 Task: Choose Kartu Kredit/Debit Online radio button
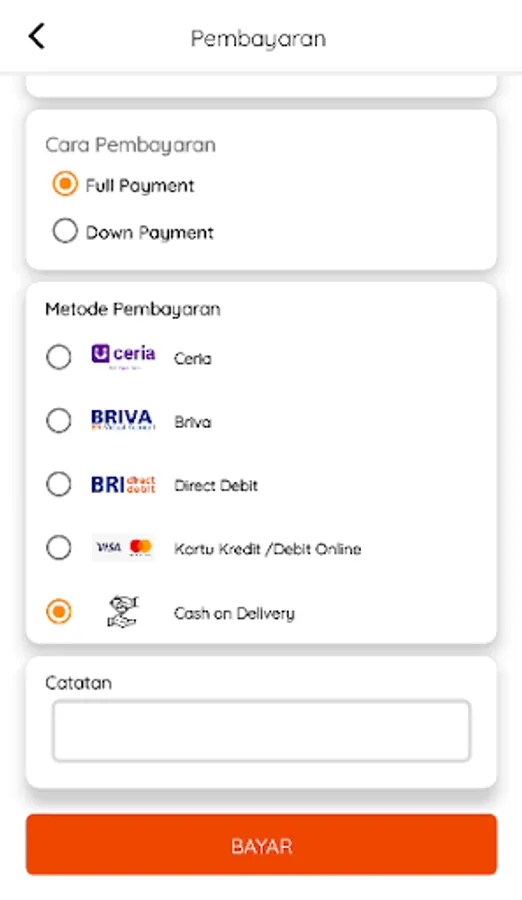(59, 548)
